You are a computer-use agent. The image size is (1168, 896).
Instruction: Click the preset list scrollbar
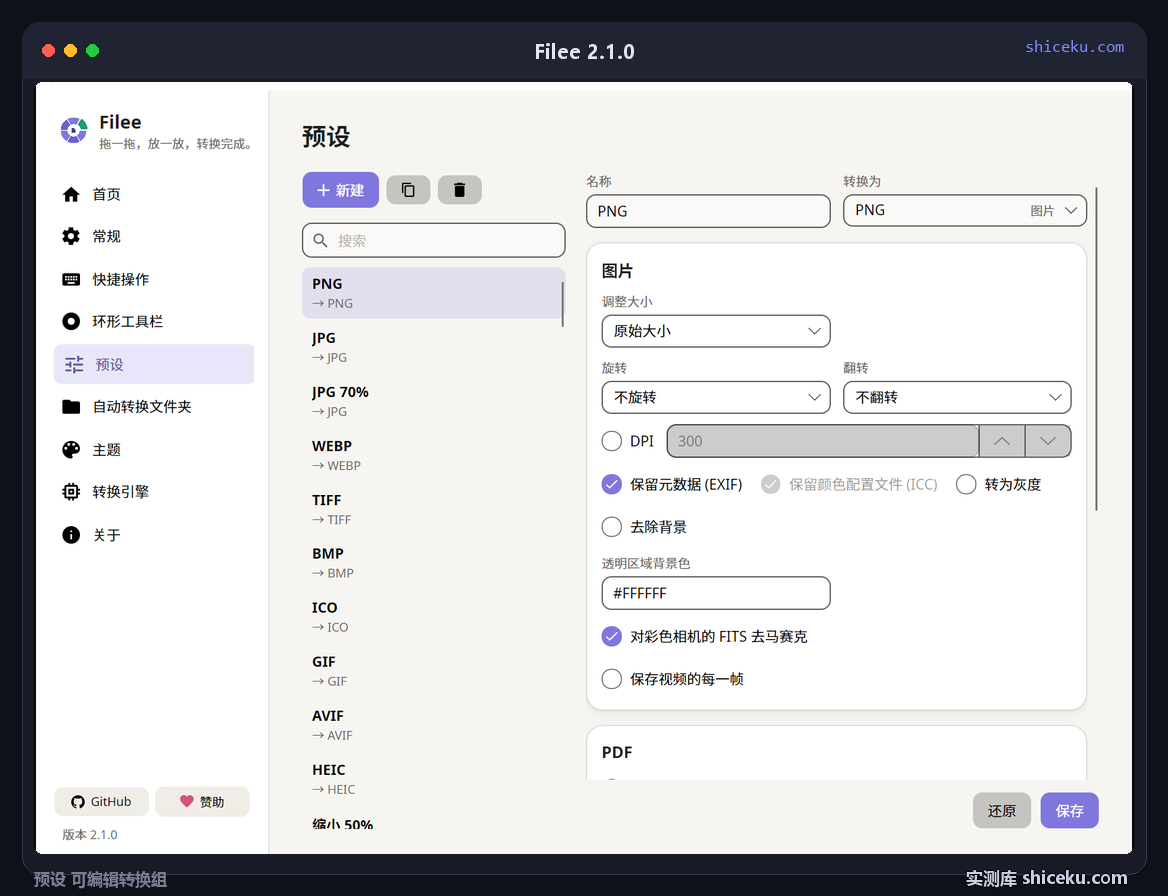click(562, 303)
